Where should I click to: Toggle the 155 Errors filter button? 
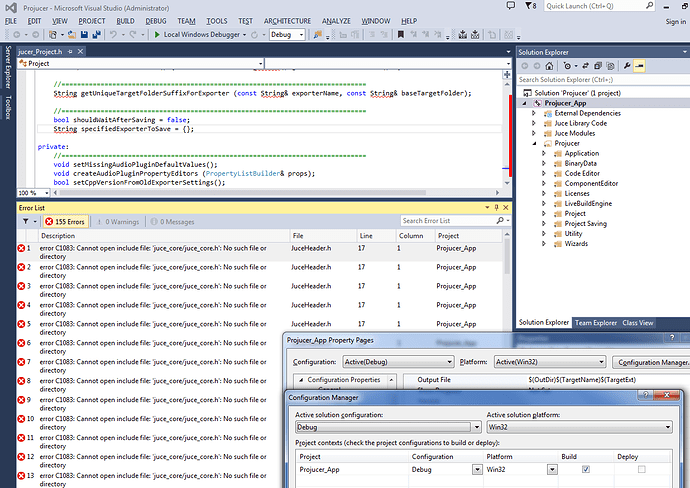pyautogui.click(x=64, y=221)
